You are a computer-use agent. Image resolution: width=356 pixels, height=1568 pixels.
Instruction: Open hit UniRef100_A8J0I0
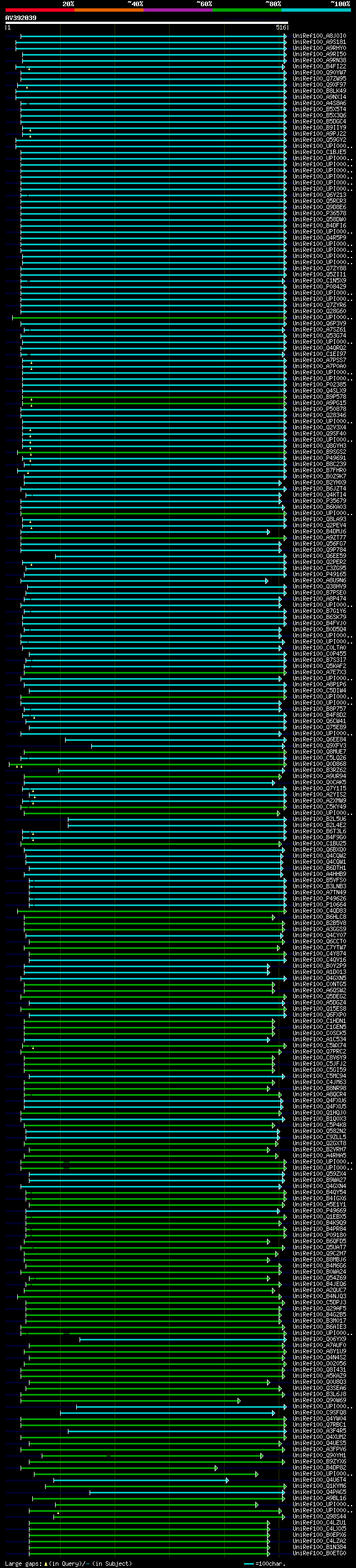[x=319, y=36]
